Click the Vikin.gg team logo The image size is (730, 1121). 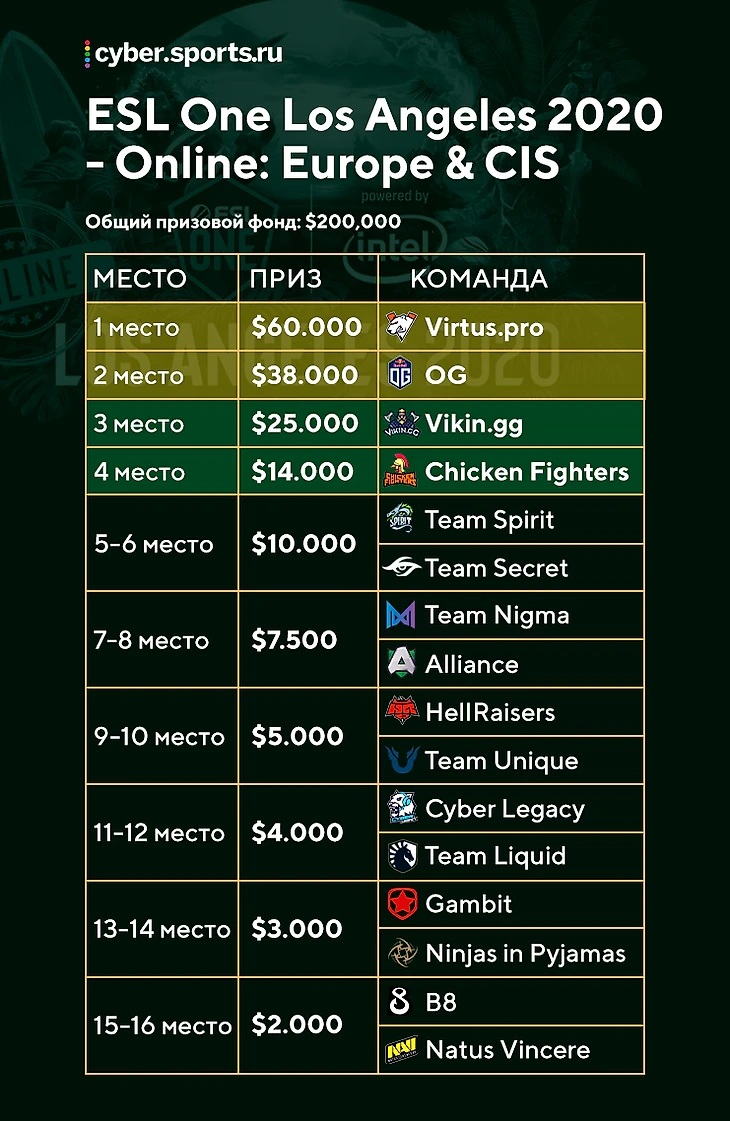402,424
